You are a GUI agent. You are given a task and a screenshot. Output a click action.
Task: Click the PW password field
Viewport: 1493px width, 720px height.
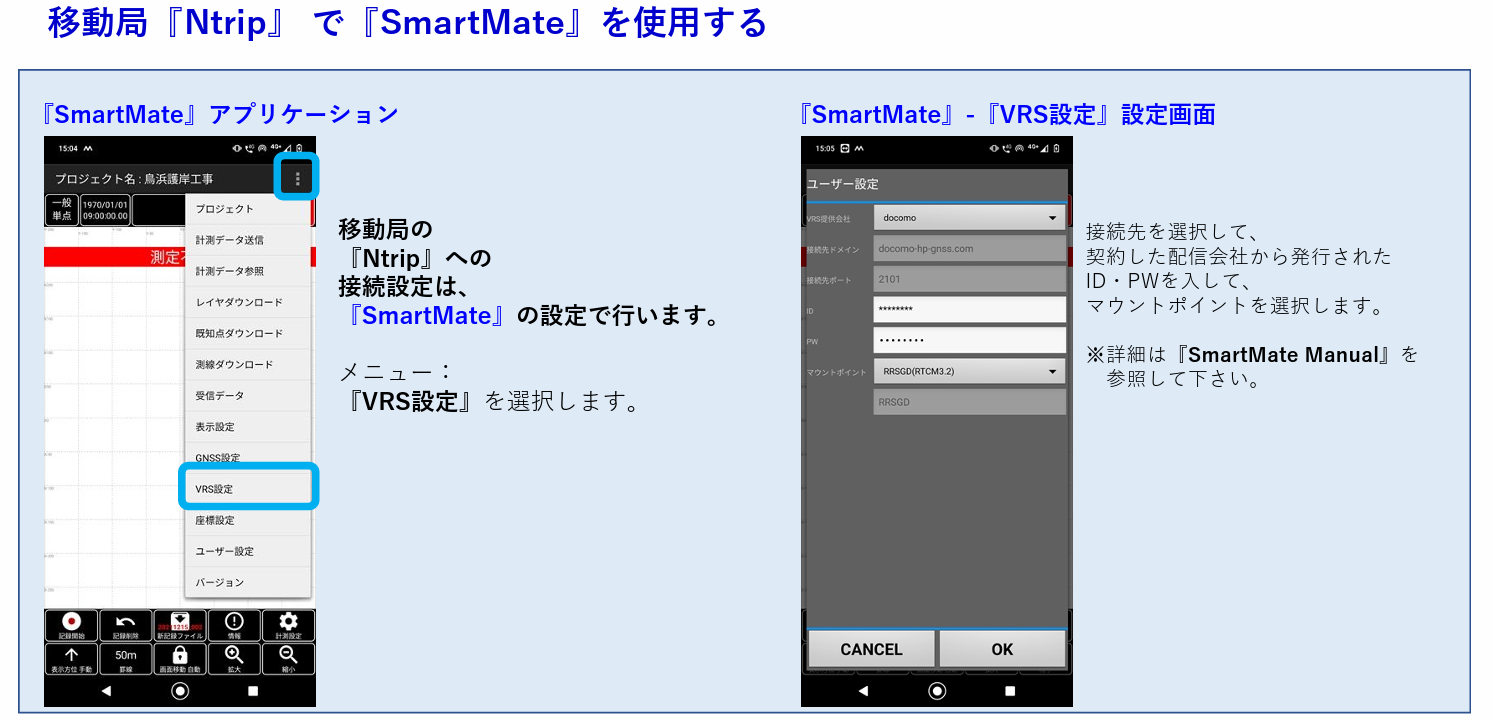pyautogui.click(x=969, y=340)
